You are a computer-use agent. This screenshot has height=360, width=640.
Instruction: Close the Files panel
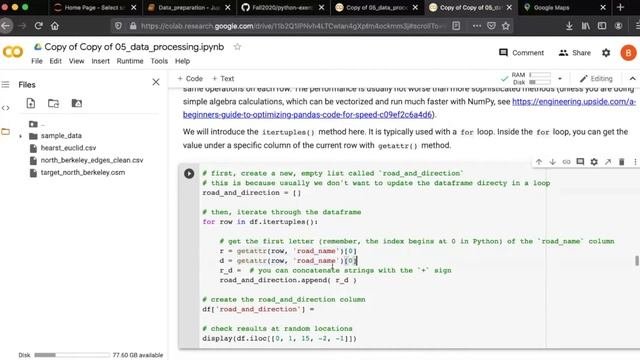click(156, 82)
